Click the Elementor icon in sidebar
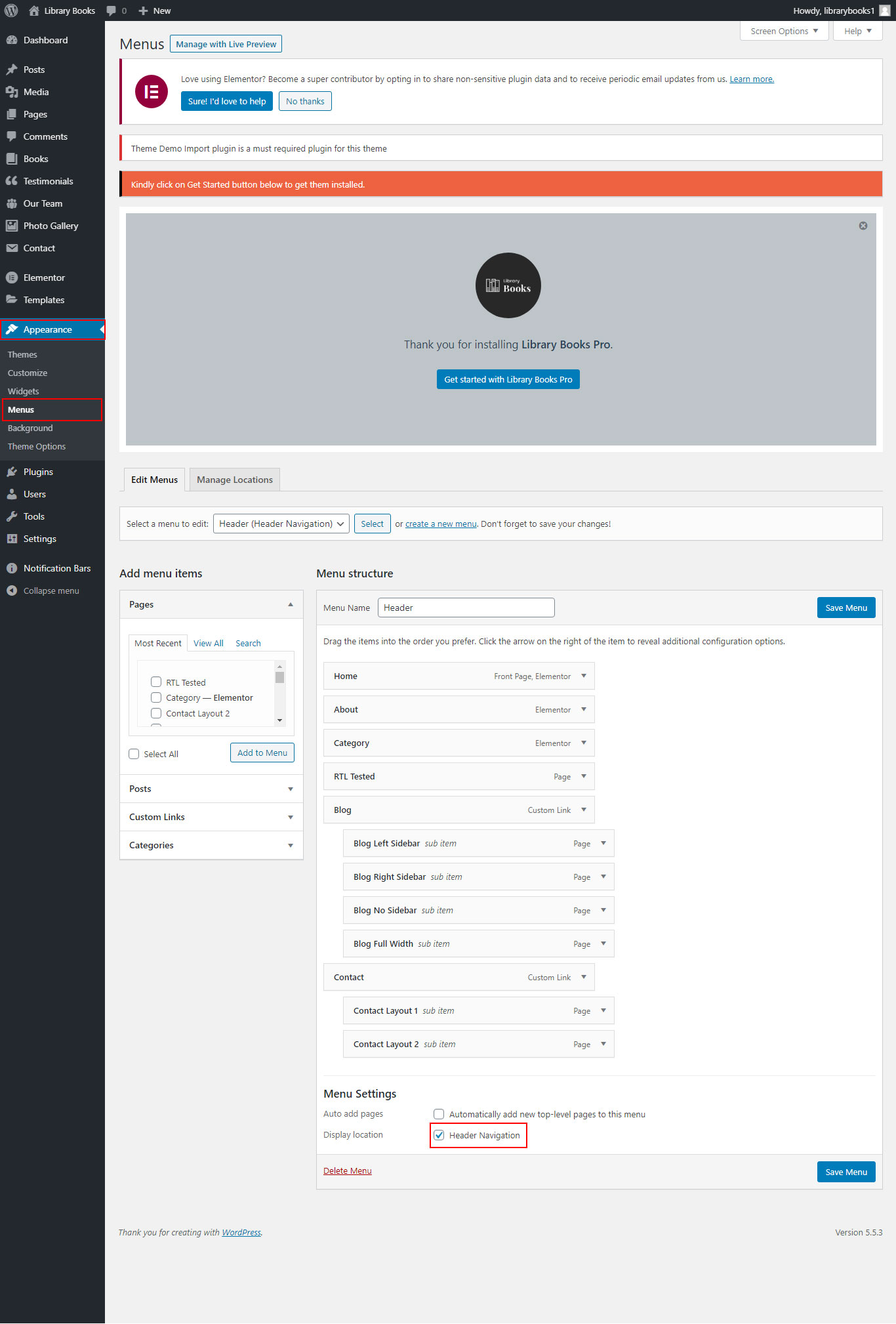The height and width of the screenshot is (1324, 896). click(x=12, y=278)
